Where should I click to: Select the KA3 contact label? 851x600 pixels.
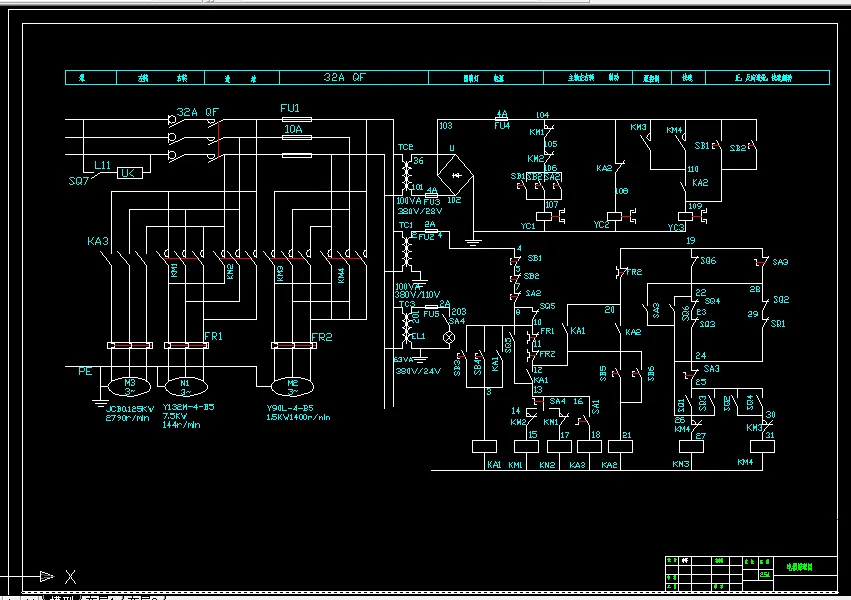click(x=98, y=241)
